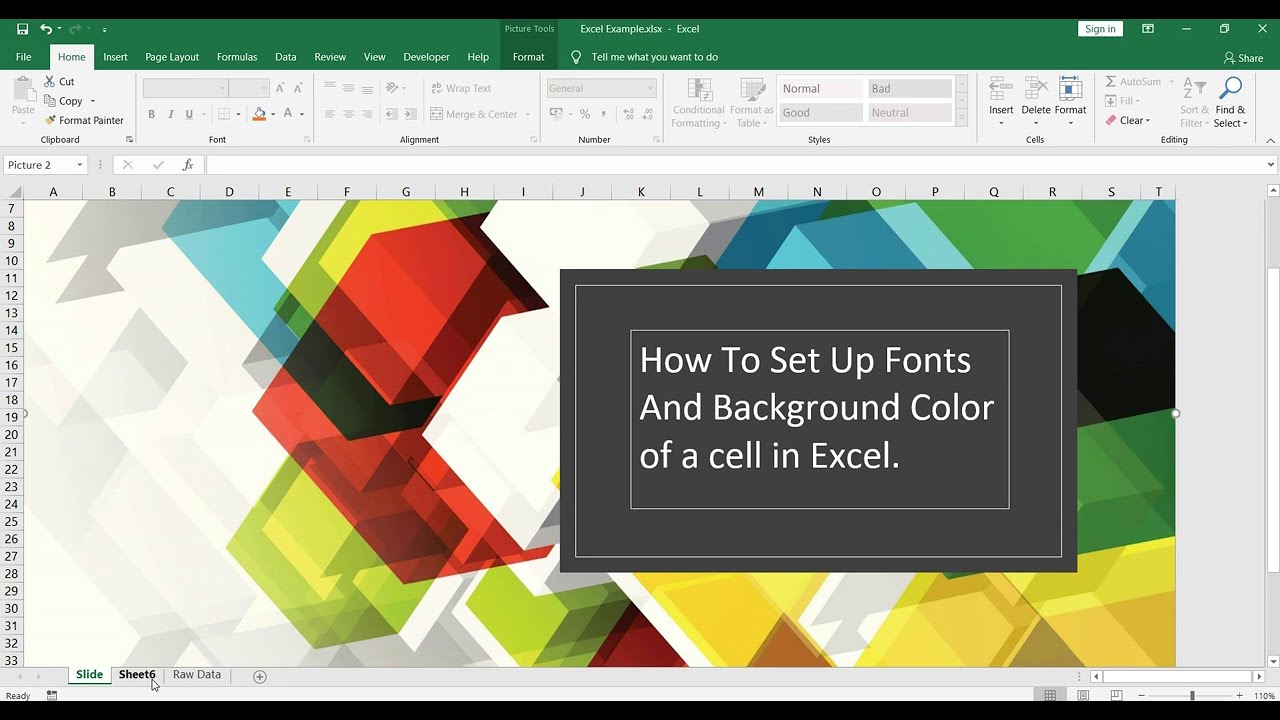Click the Save icon in quick access toolbar
This screenshot has height=720, width=1280.
tap(22, 29)
